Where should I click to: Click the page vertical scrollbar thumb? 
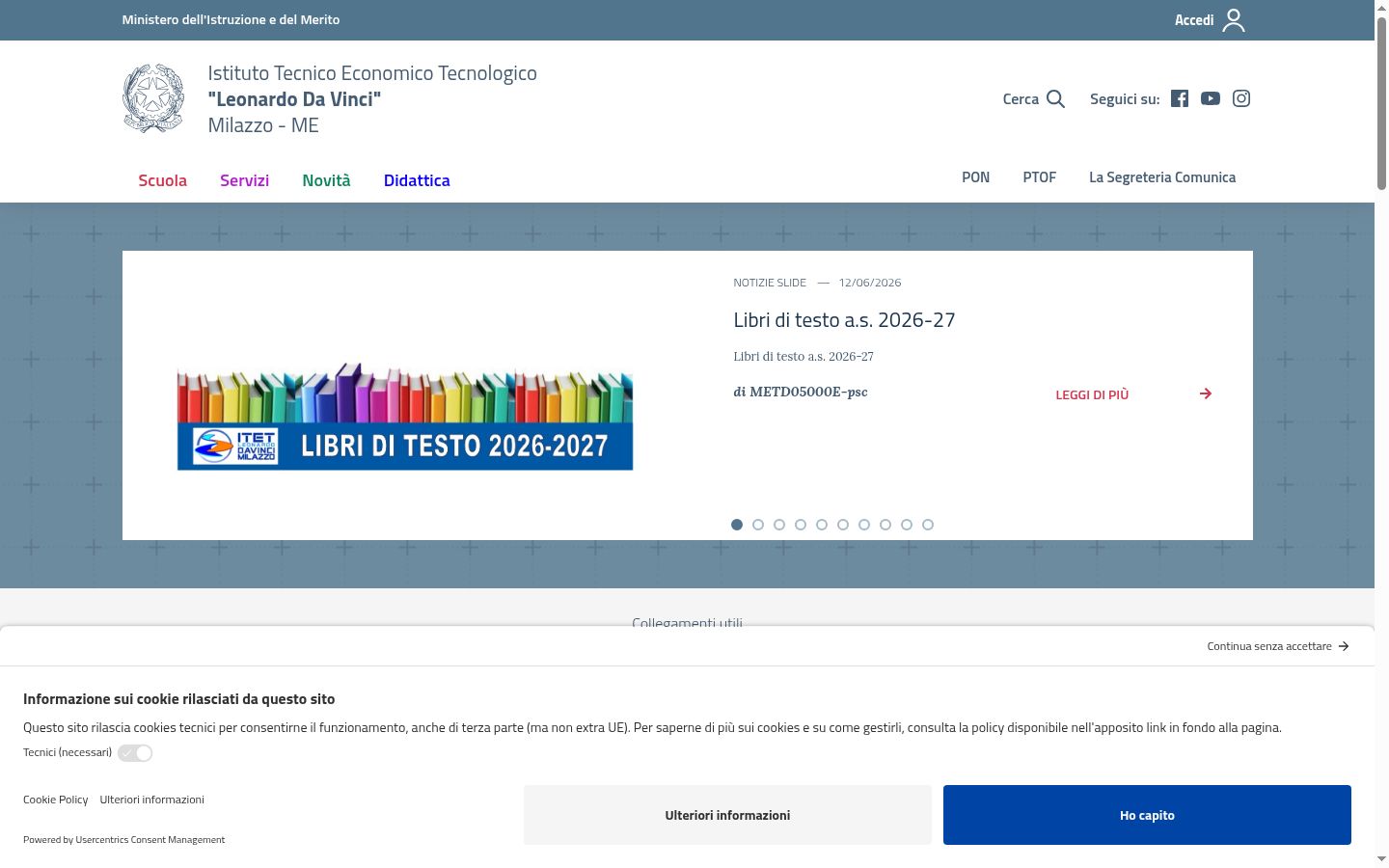tap(1381, 102)
